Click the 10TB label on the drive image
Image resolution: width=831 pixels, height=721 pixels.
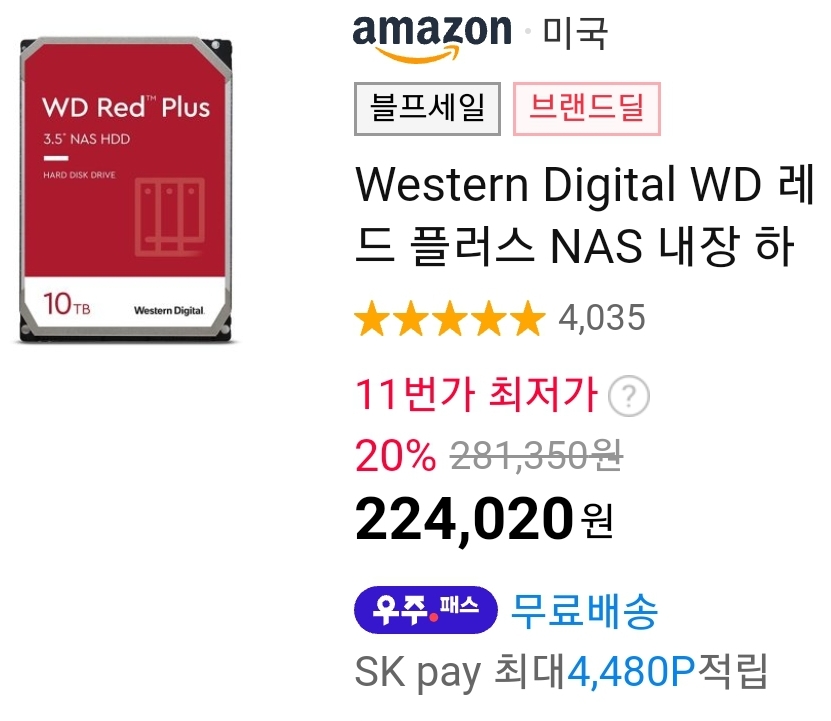coord(67,304)
